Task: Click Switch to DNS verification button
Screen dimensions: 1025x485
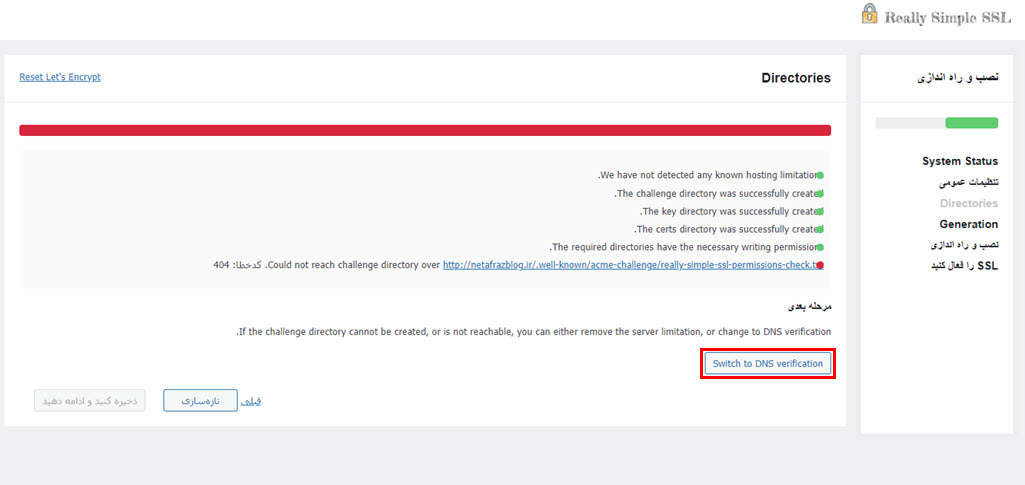Action: (767, 364)
